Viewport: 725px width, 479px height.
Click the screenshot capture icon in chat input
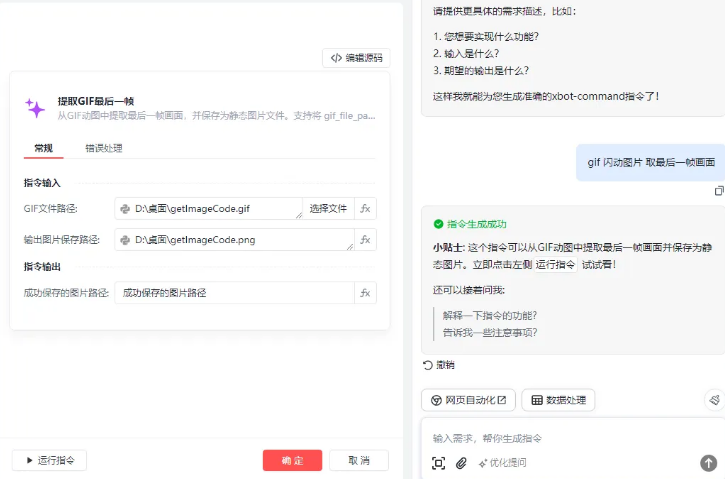tap(438, 463)
